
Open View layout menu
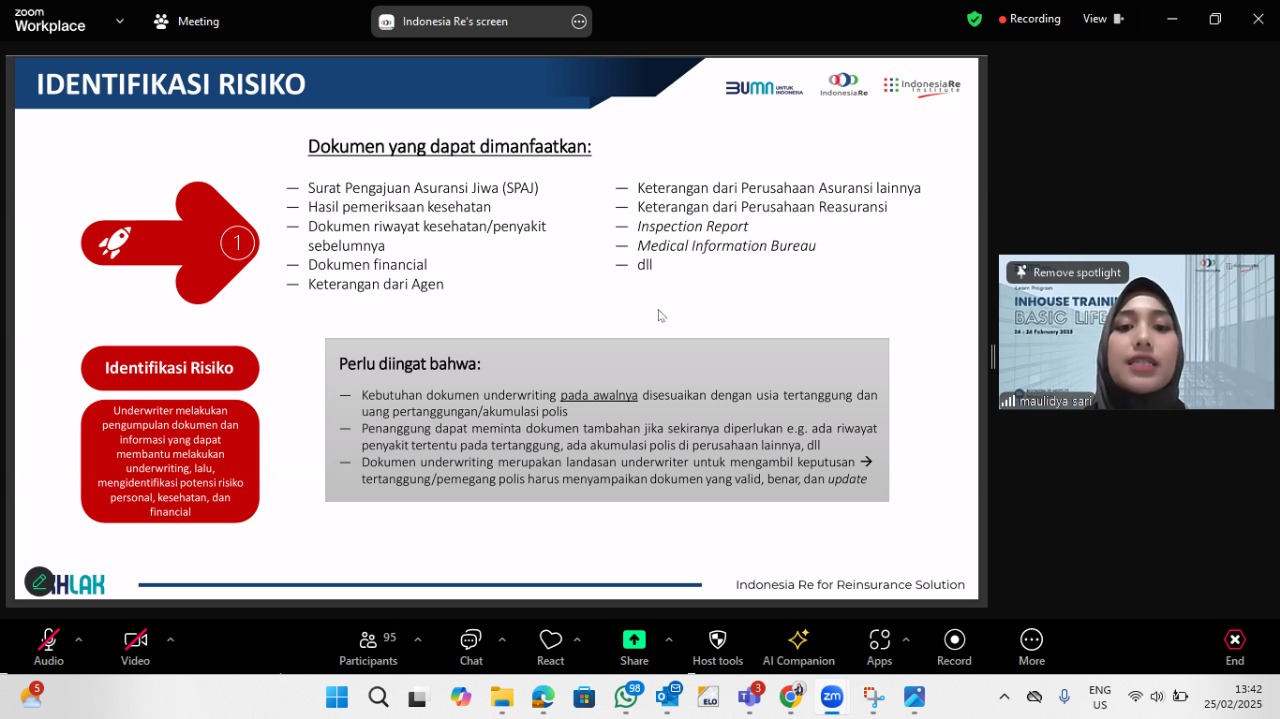(1104, 19)
